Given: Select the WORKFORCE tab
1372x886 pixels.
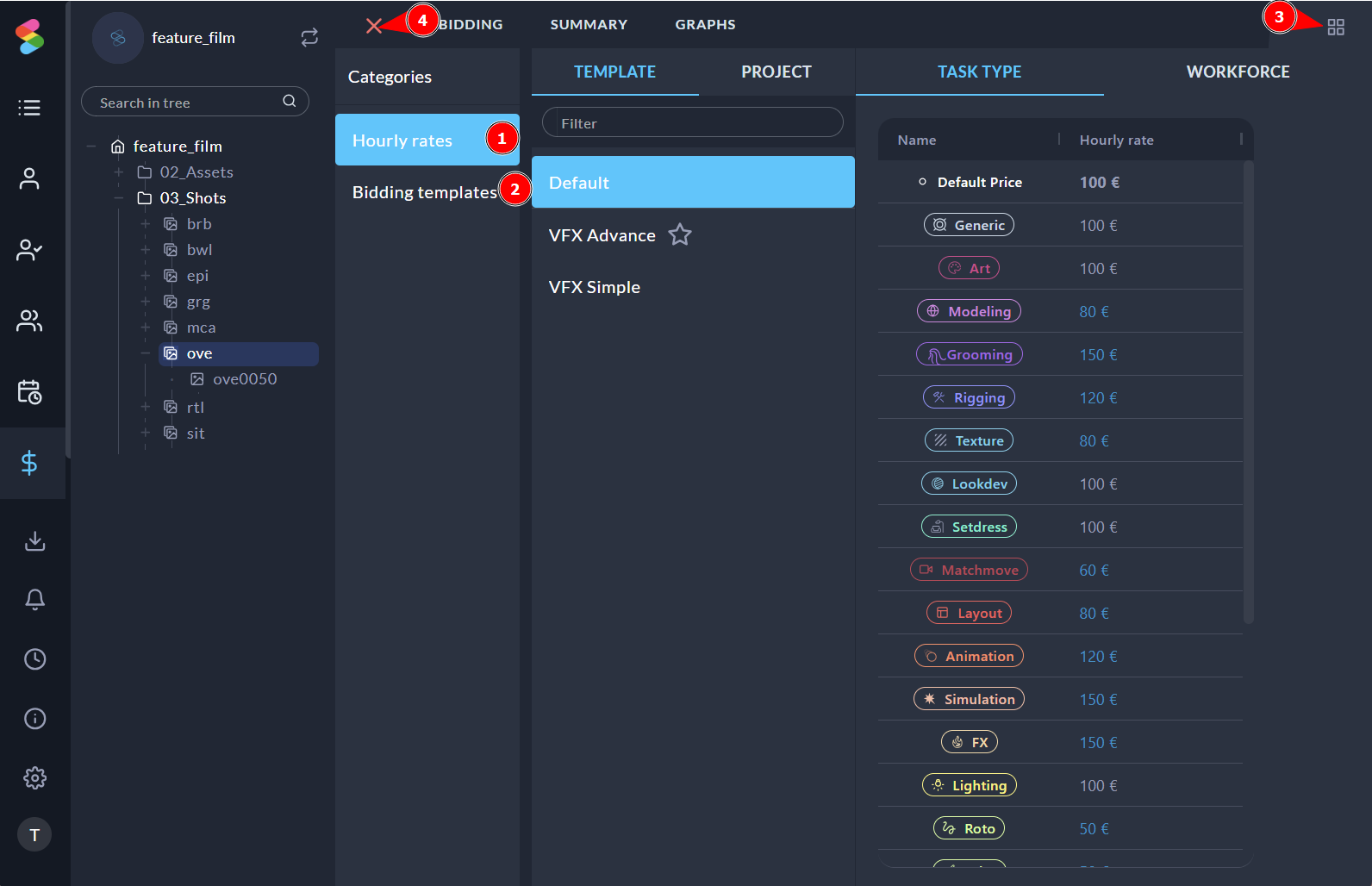Looking at the screenshot, I should [1238, 72].
